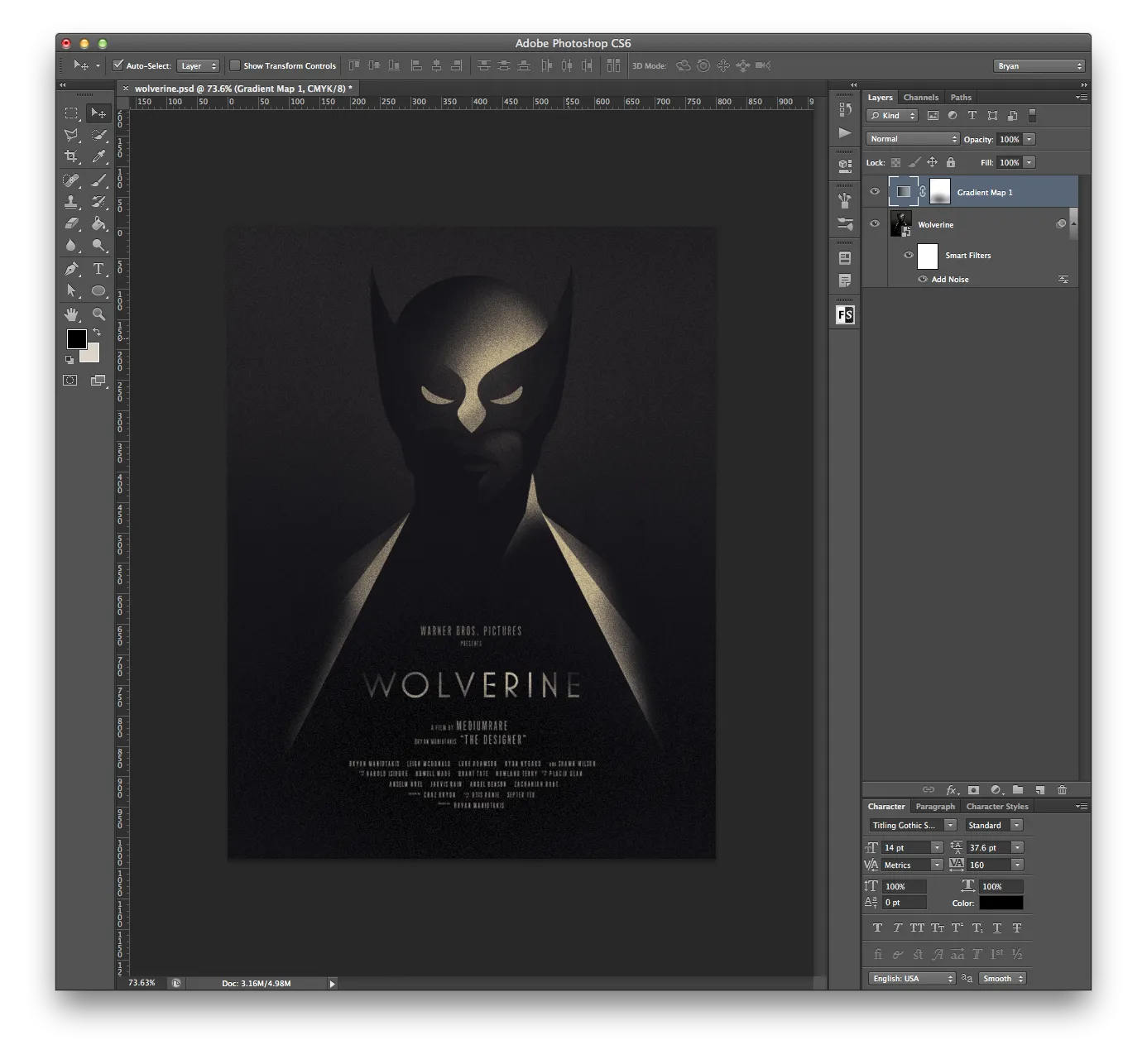Toggle the Auto-Select checkbox
1147x1064 pixels.
click(x=118, y=65)
